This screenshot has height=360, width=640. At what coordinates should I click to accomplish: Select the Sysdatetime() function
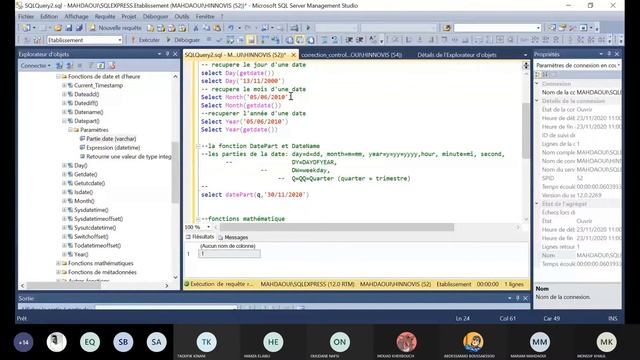click(91, 210)
